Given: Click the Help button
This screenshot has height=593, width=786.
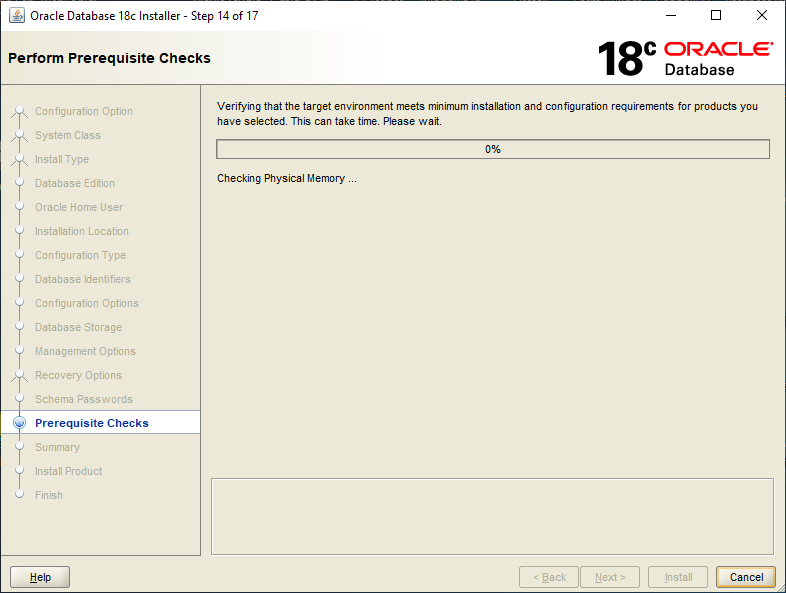Looking at the screenshot, I should [x=40, y=577].
